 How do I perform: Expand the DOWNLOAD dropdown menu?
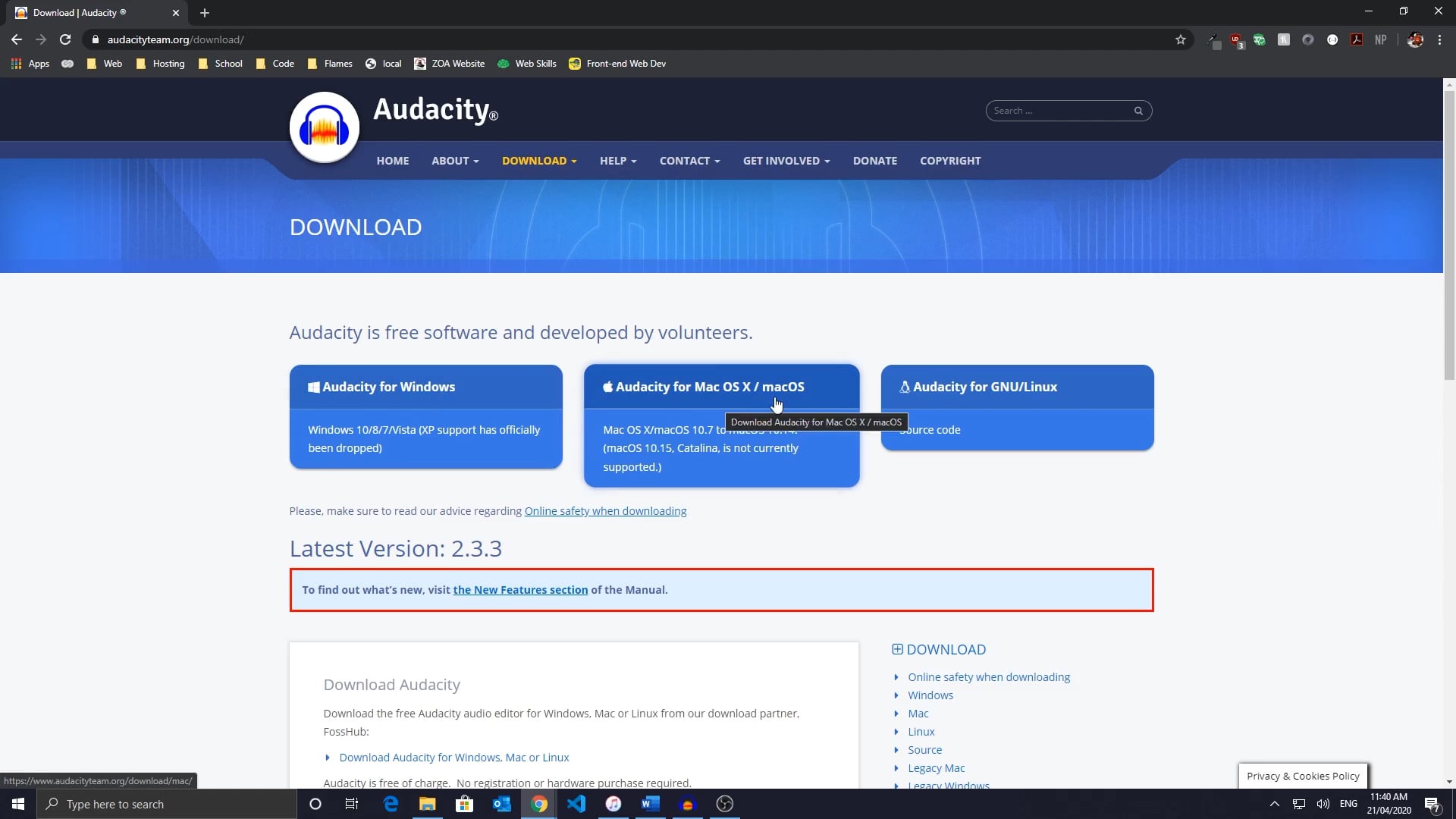(x=539, y=161)
